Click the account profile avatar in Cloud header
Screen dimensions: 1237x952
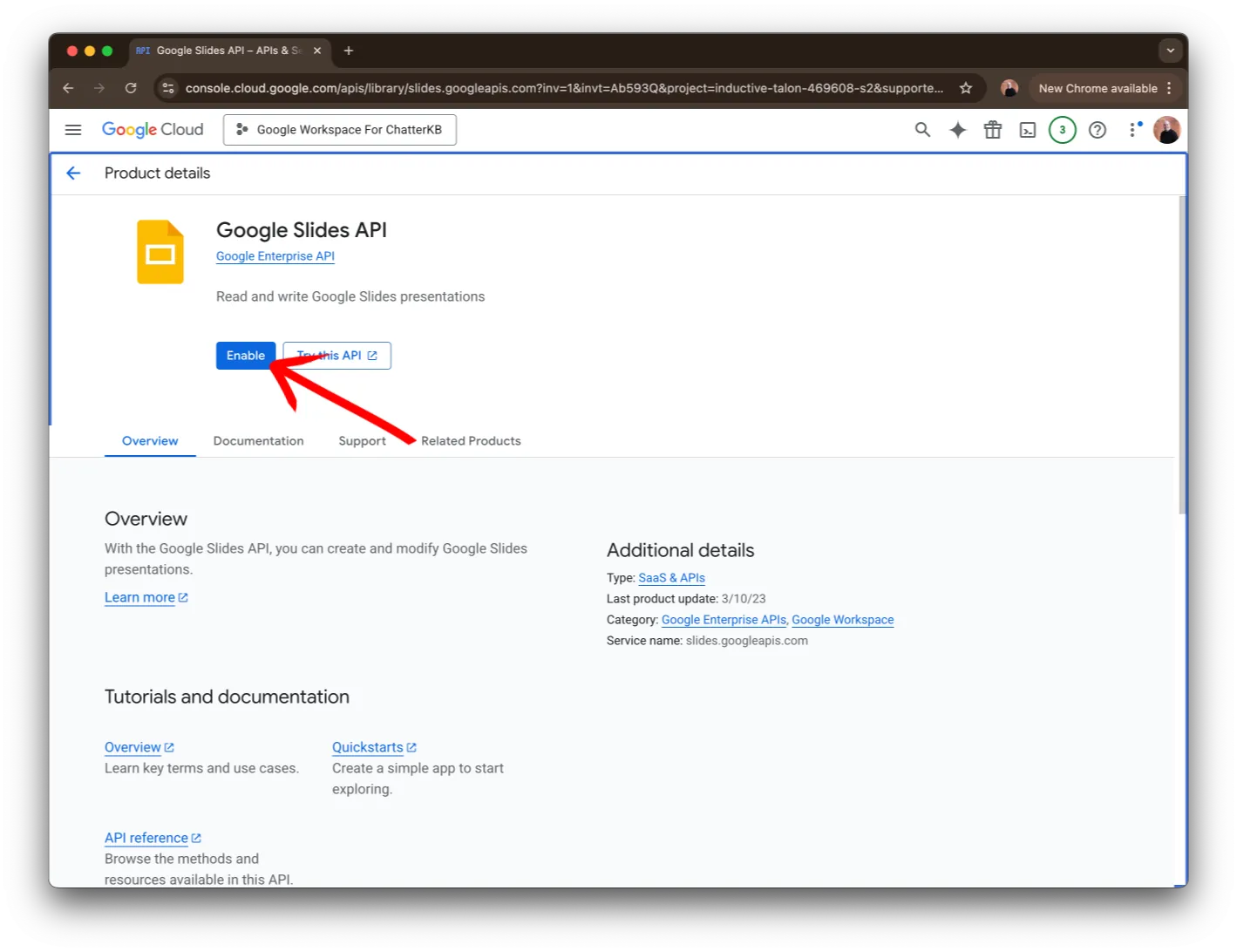pyautogui.click(x=1166, y=130)
